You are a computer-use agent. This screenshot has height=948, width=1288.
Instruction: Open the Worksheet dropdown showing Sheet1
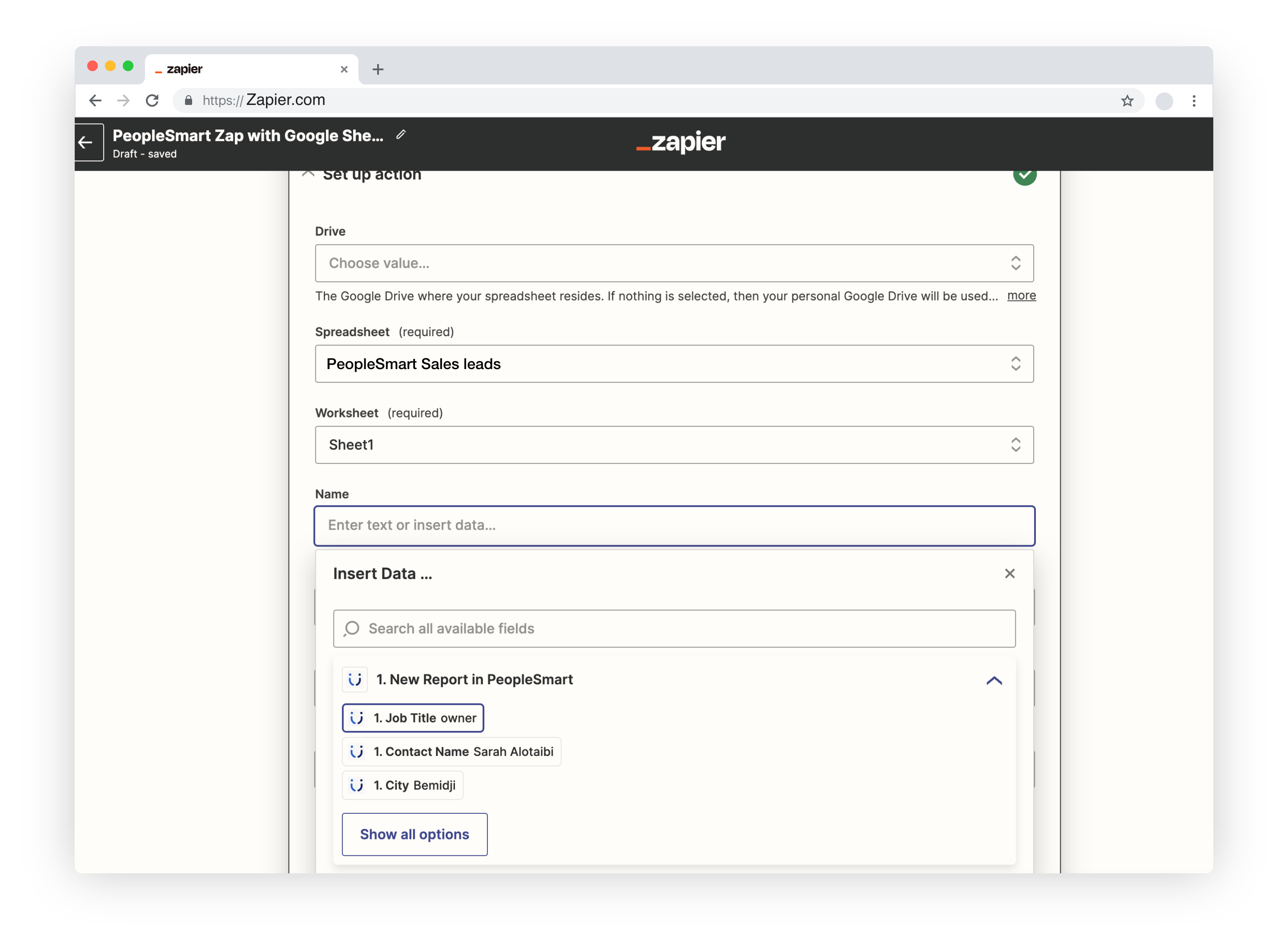click(674, 445)
